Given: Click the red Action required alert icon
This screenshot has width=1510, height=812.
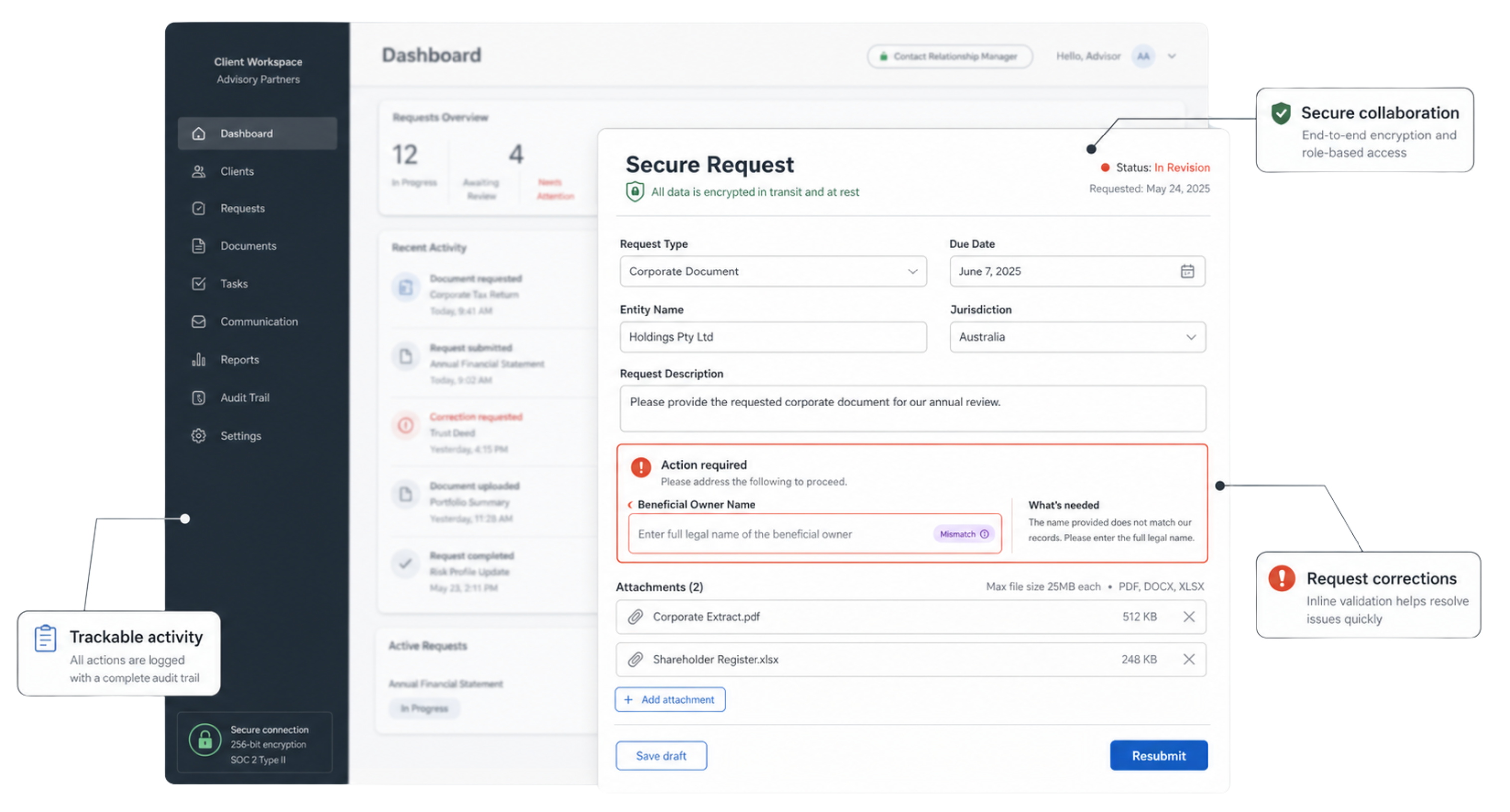Looking at the screenshot, I should coord(641,467).
